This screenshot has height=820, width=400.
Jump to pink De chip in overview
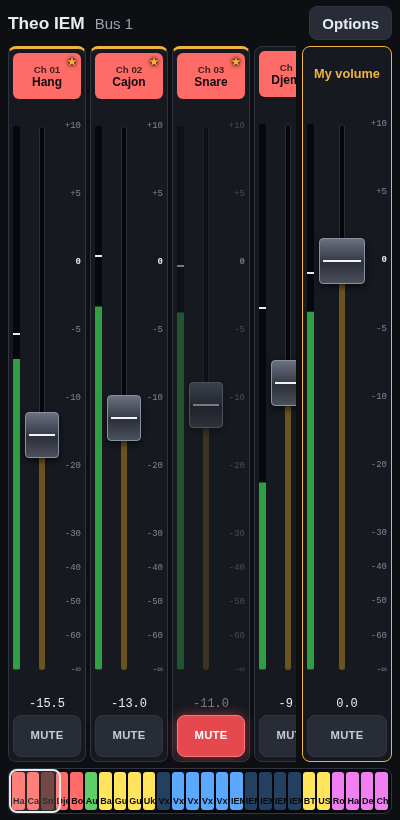coord(367,791)
